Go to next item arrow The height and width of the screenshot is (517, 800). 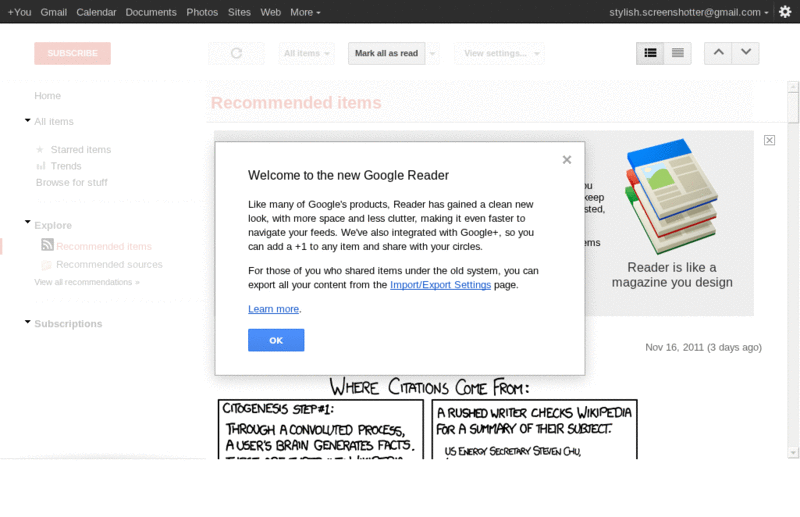(x=746, y=53)
